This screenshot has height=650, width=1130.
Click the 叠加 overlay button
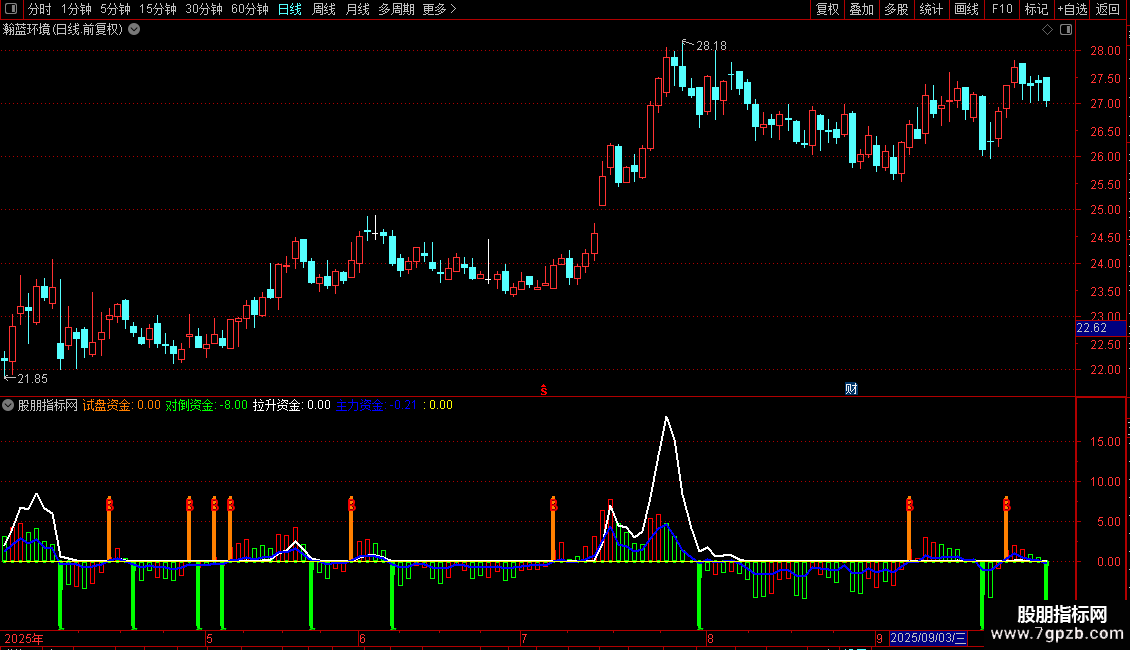click(861, 9)
